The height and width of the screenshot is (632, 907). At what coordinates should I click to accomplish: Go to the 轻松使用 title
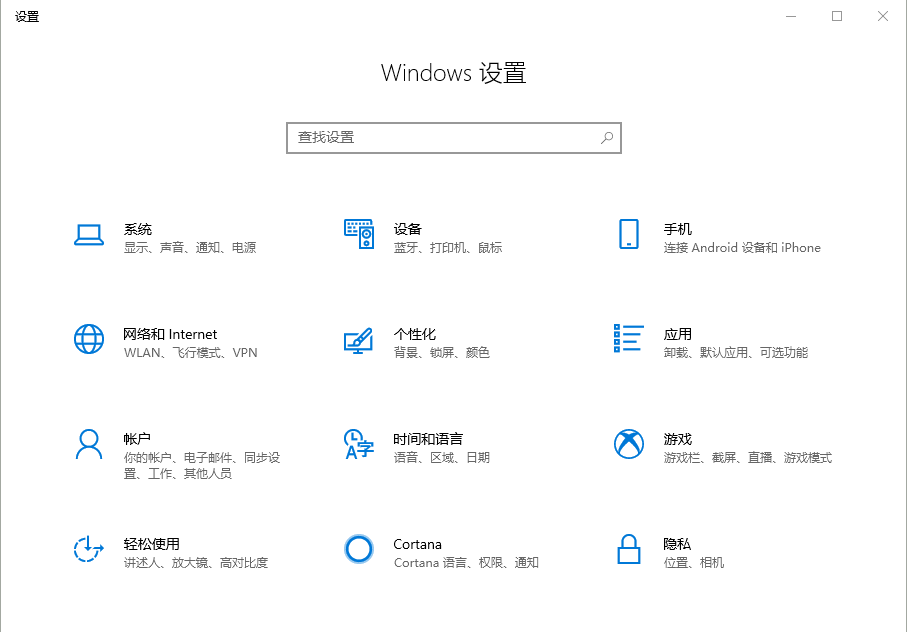152,545
